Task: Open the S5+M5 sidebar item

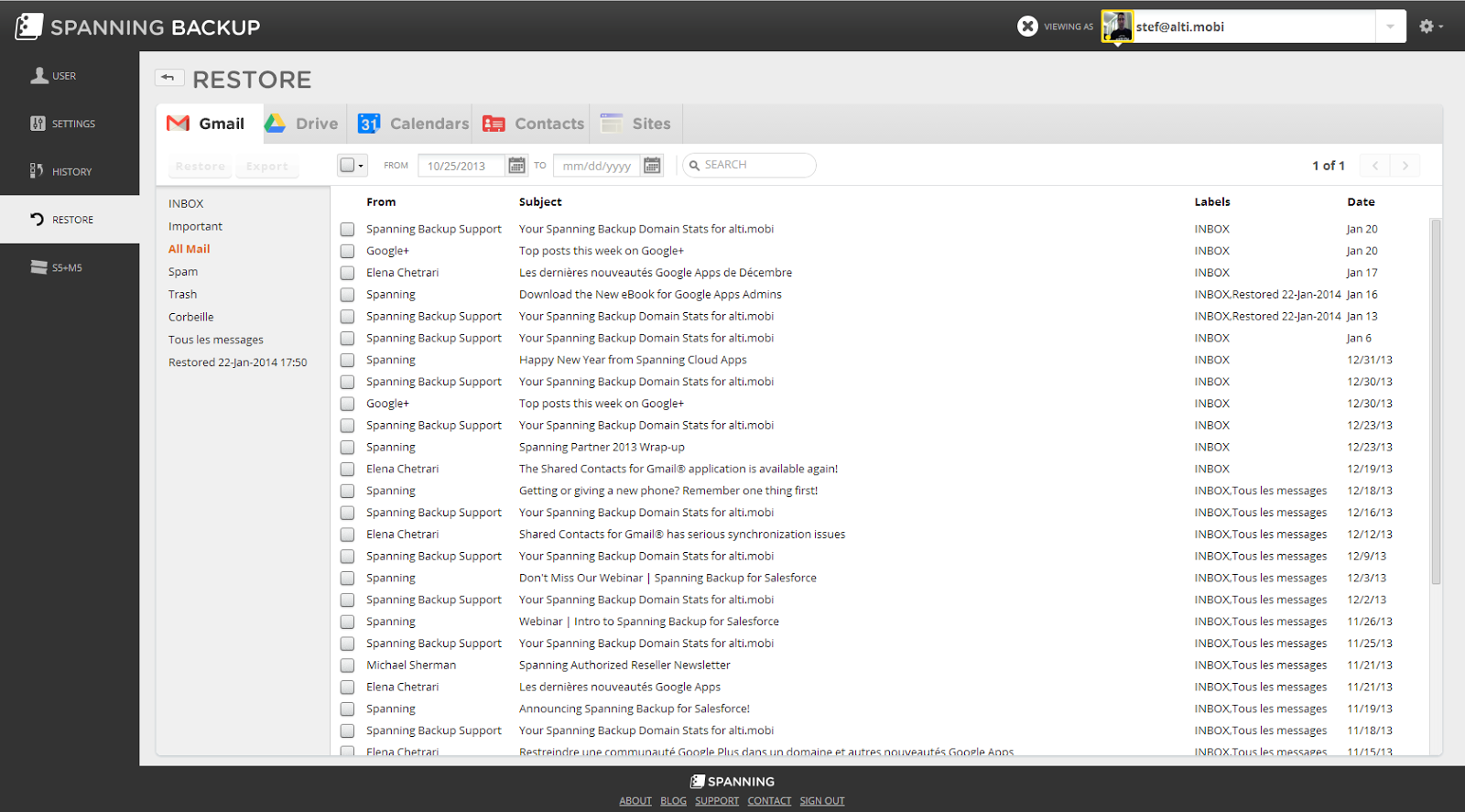Action: 70,267
